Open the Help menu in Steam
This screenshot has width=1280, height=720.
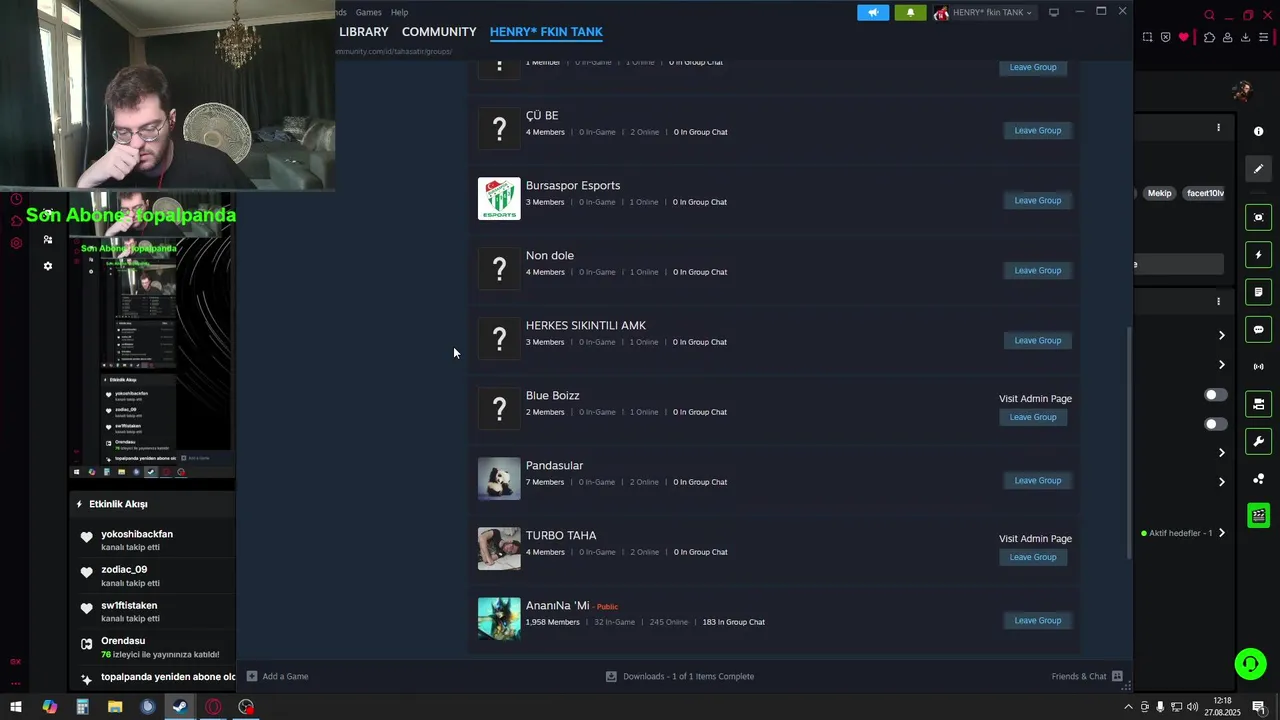(x=399, y=12)
